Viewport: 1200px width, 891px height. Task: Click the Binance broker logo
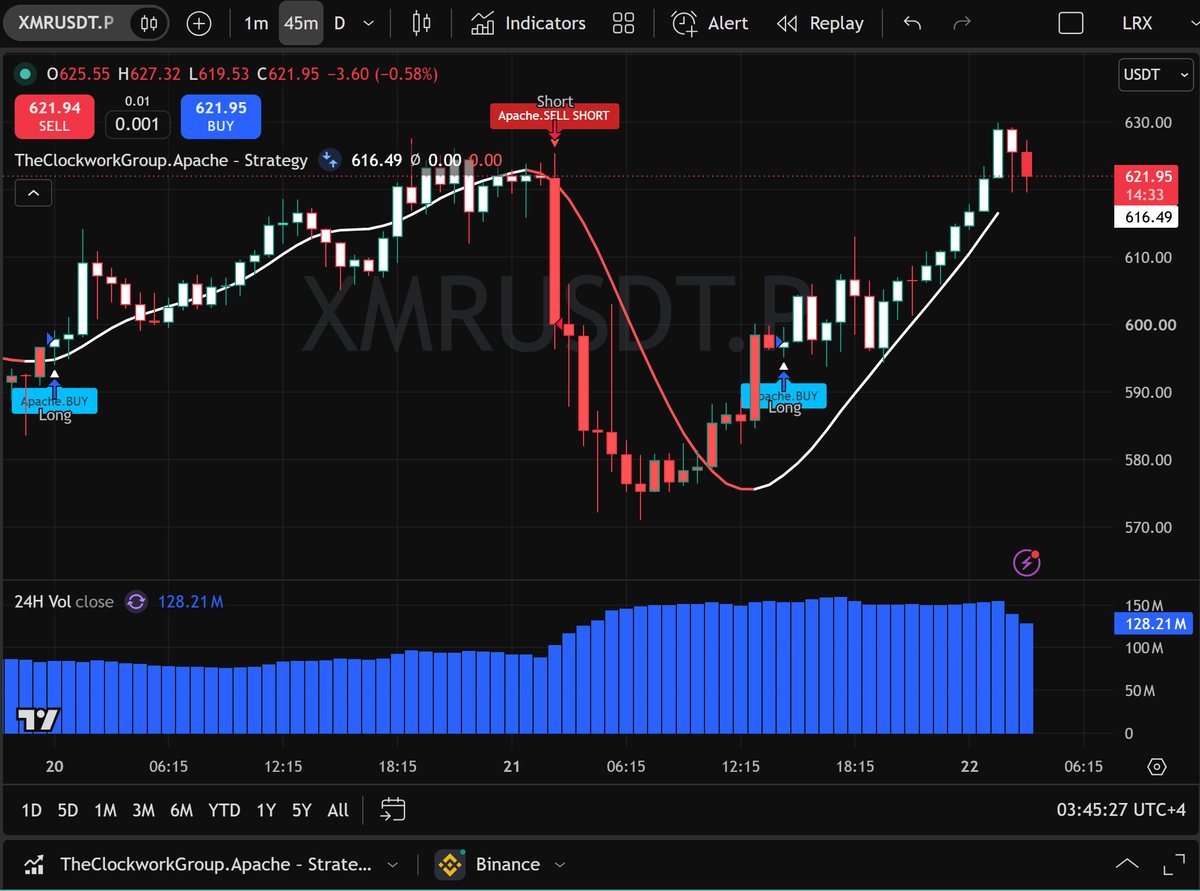point(449,864)
